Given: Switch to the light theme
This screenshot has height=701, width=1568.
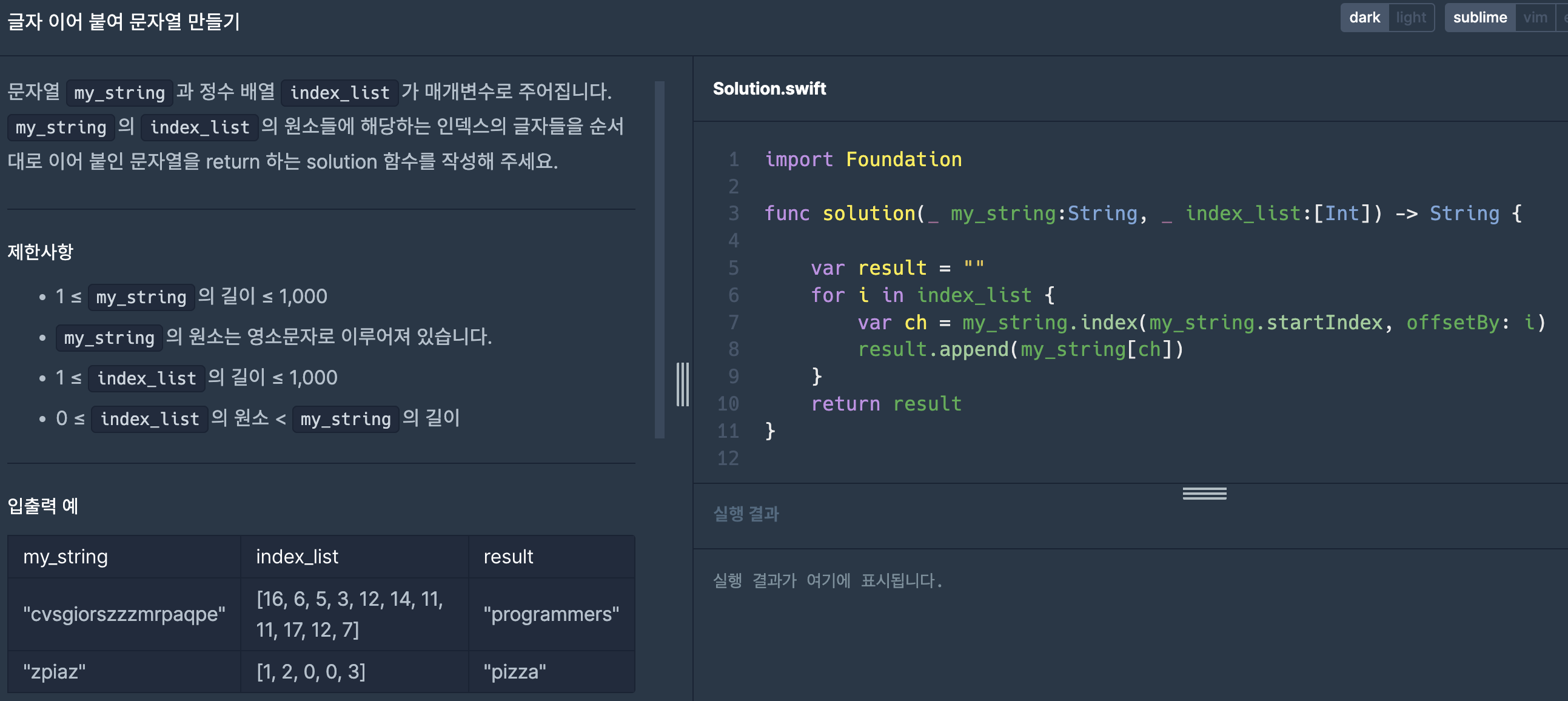Looking at the screenshot, I should tap(1410, 18).
